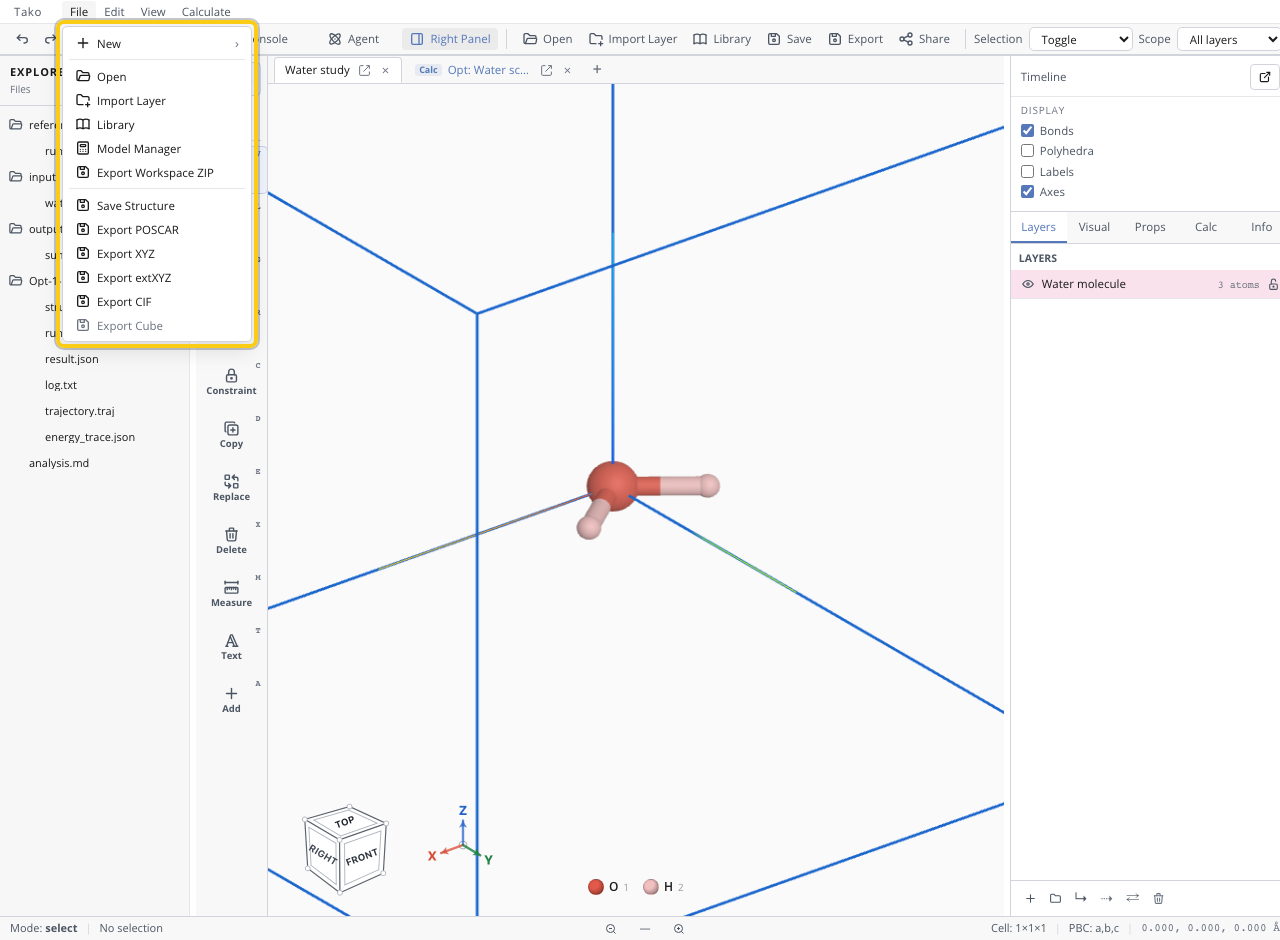Image resolution: width=1280 pixels, height=940 pixels.
Task: Select the Copy tool in the tool strip
Action: [231, 434]
